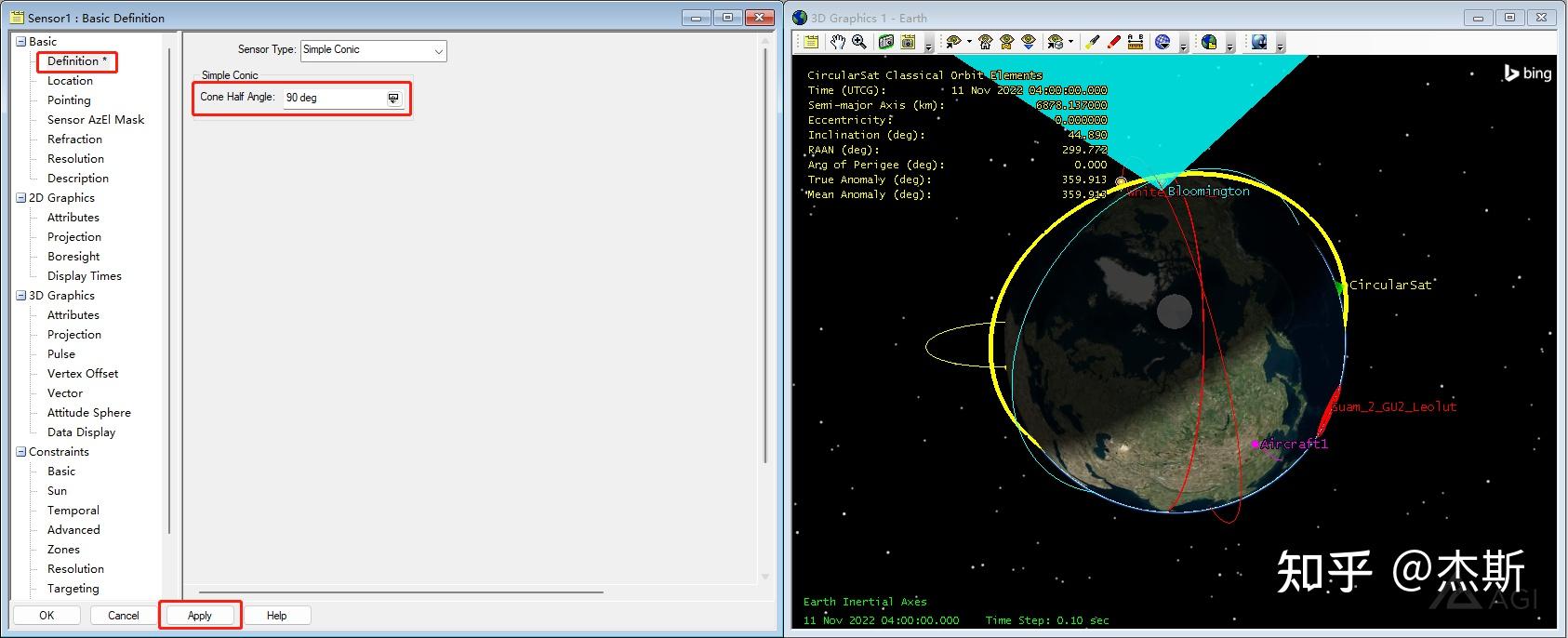Click the Cancel button
1568x638 pixels.
[x=124, y=615]
